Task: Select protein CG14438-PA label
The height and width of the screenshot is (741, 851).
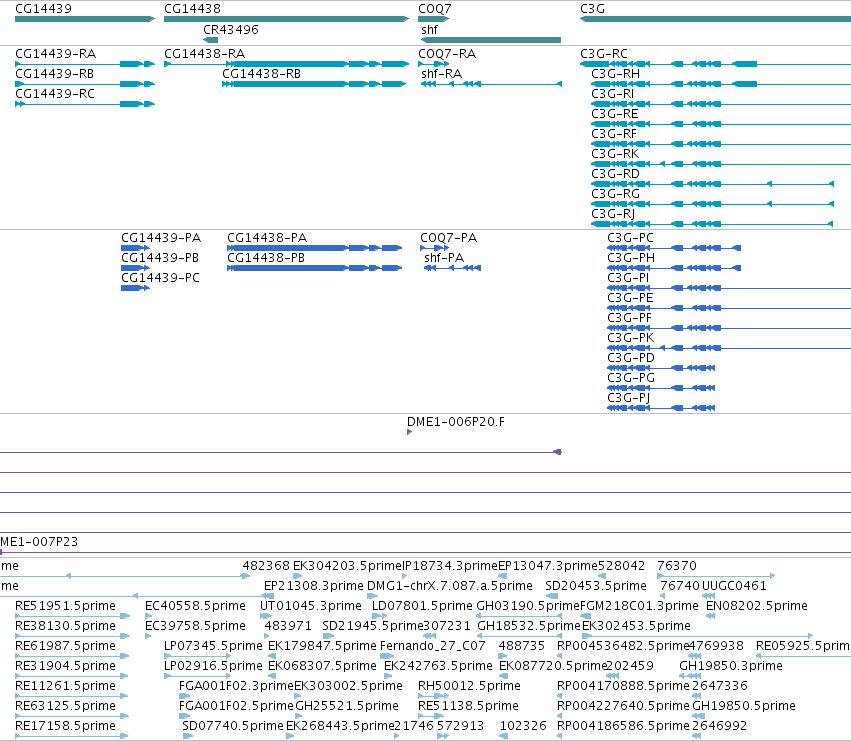Action: coord(267,238)
